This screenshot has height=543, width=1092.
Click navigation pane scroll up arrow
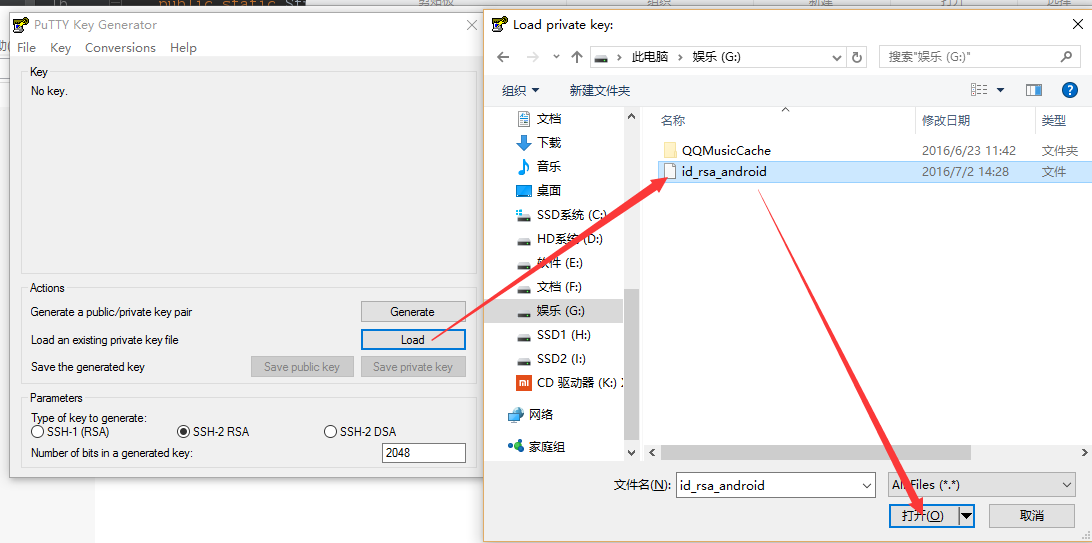pos(631,117)
